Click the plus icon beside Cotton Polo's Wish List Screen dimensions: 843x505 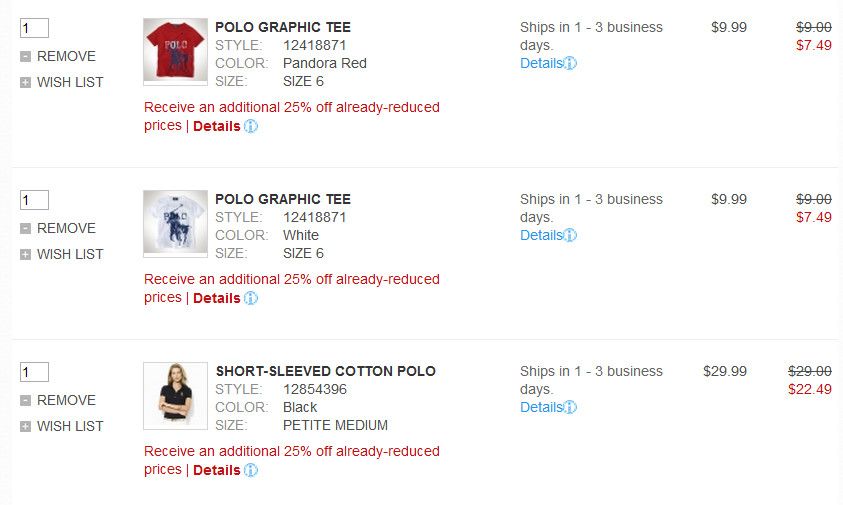(25, 427)
